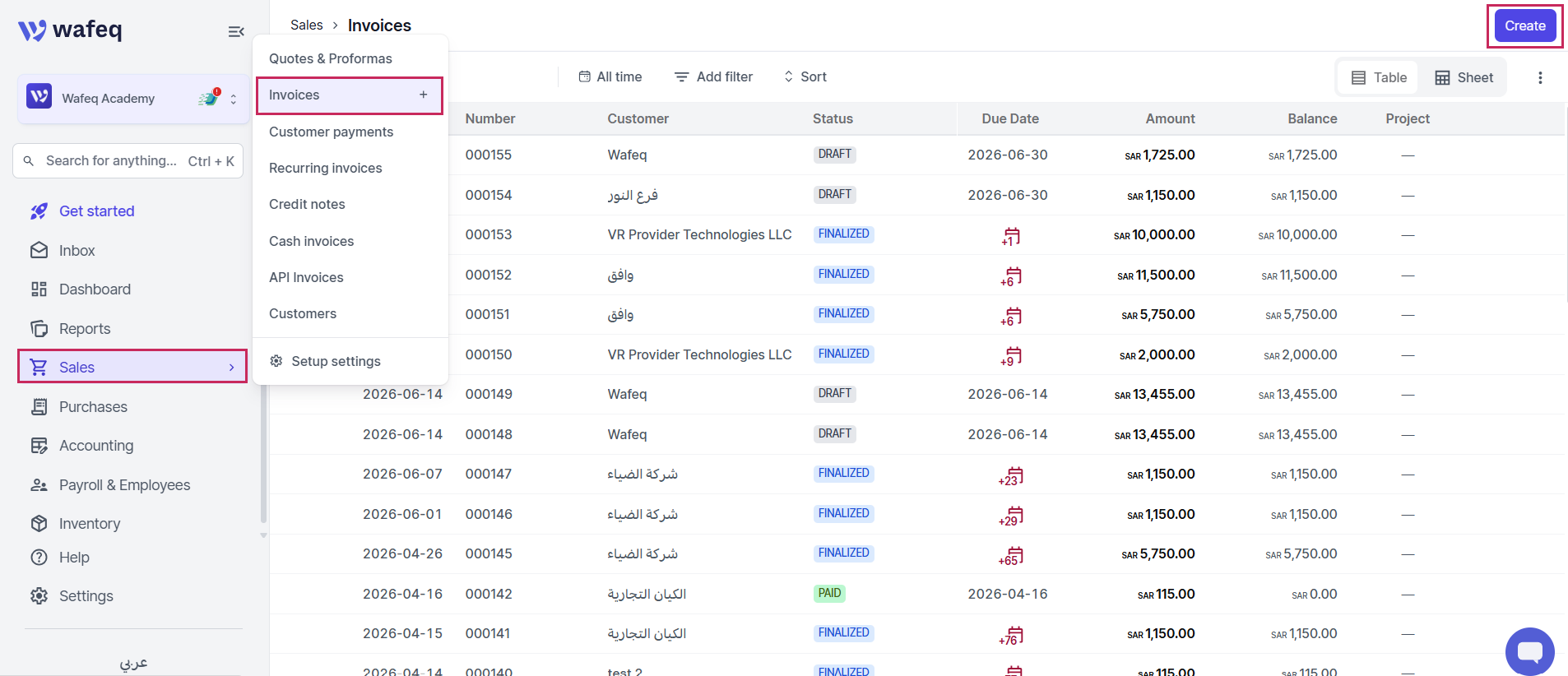Click the DRAFT status on invoice 000154
This screenshot has width=1568, height=676.
834,194
